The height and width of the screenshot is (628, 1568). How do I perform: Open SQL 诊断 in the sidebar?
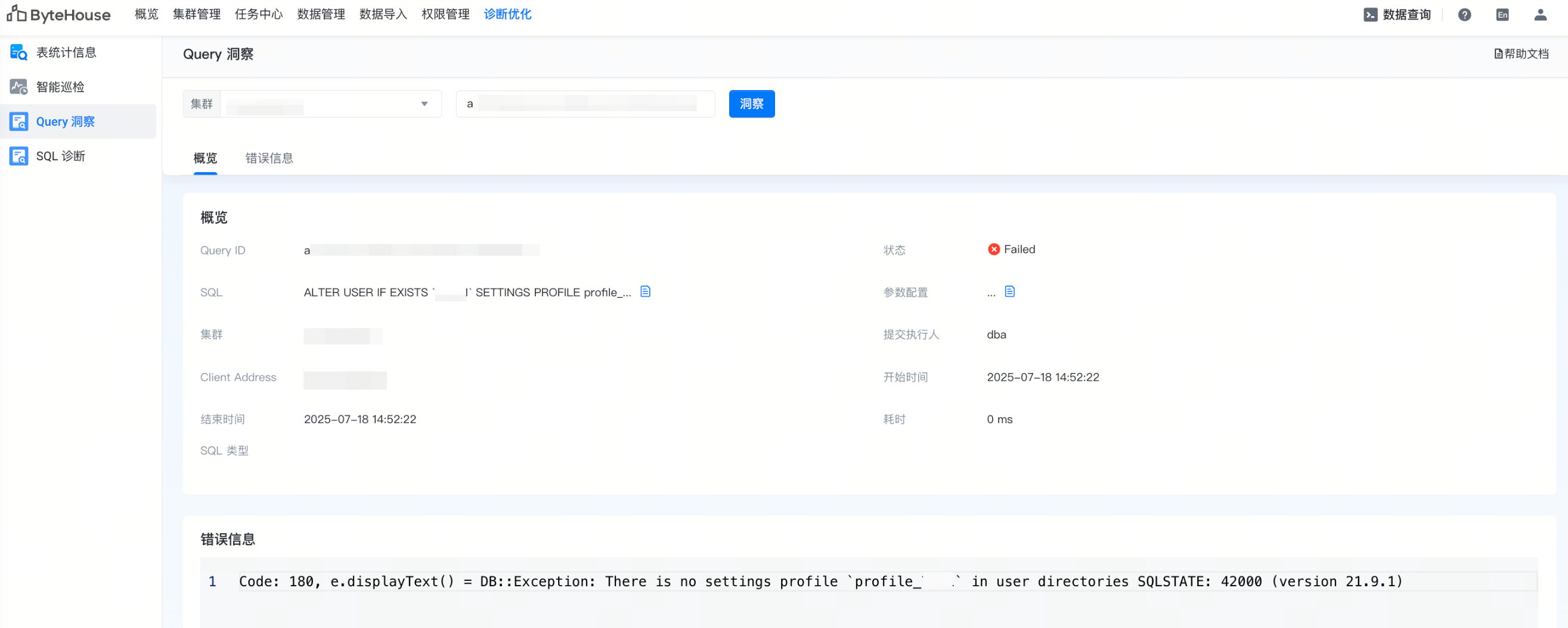tap(60, 156)
